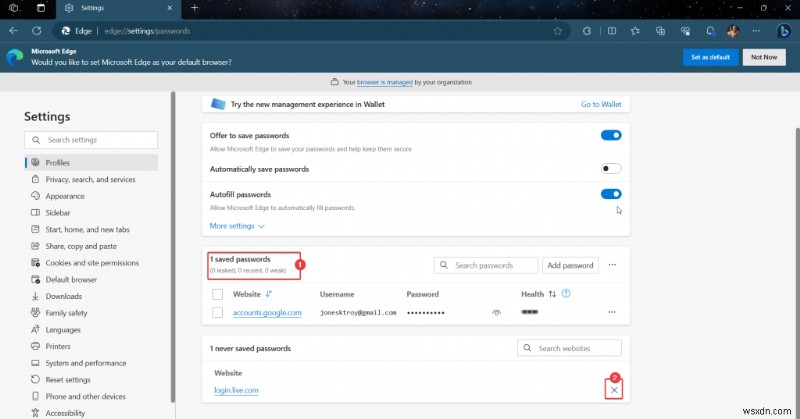Expand More settings
Viewport: 800px width, 419px height.
click(x=237, y=226)
